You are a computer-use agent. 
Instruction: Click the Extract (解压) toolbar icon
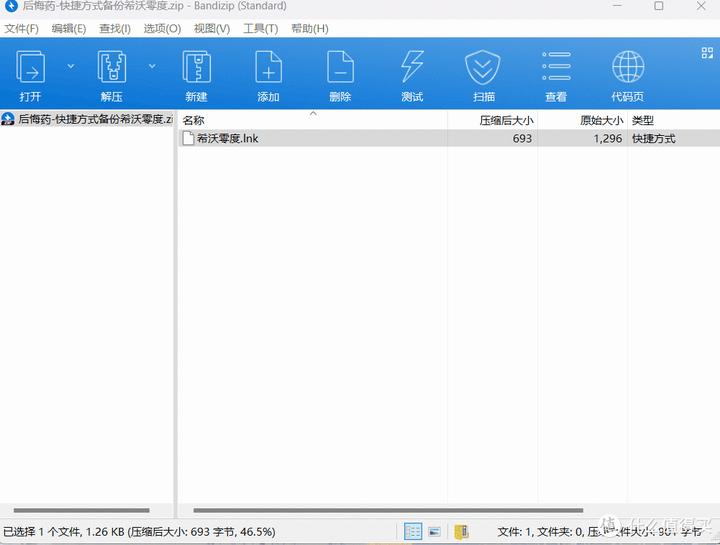pyautogui.click(x=112, y=67)
